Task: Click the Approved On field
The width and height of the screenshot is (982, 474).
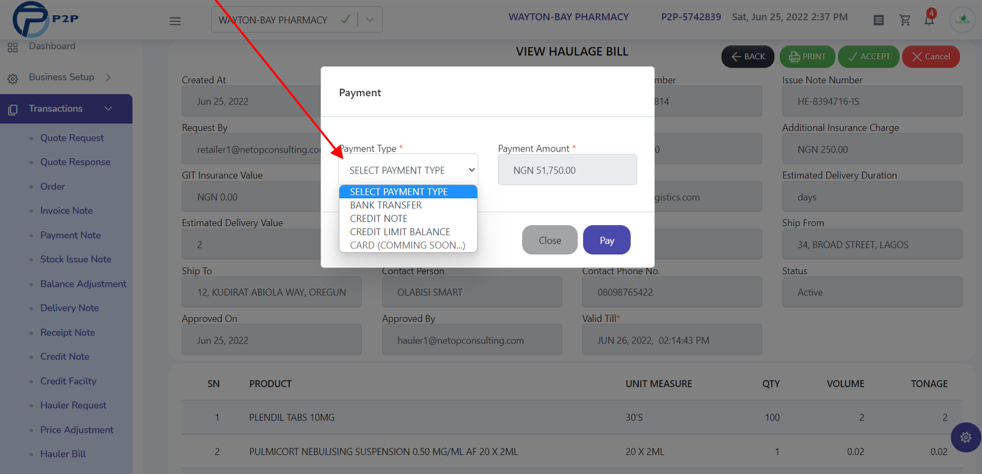Action: coord(271,340)
